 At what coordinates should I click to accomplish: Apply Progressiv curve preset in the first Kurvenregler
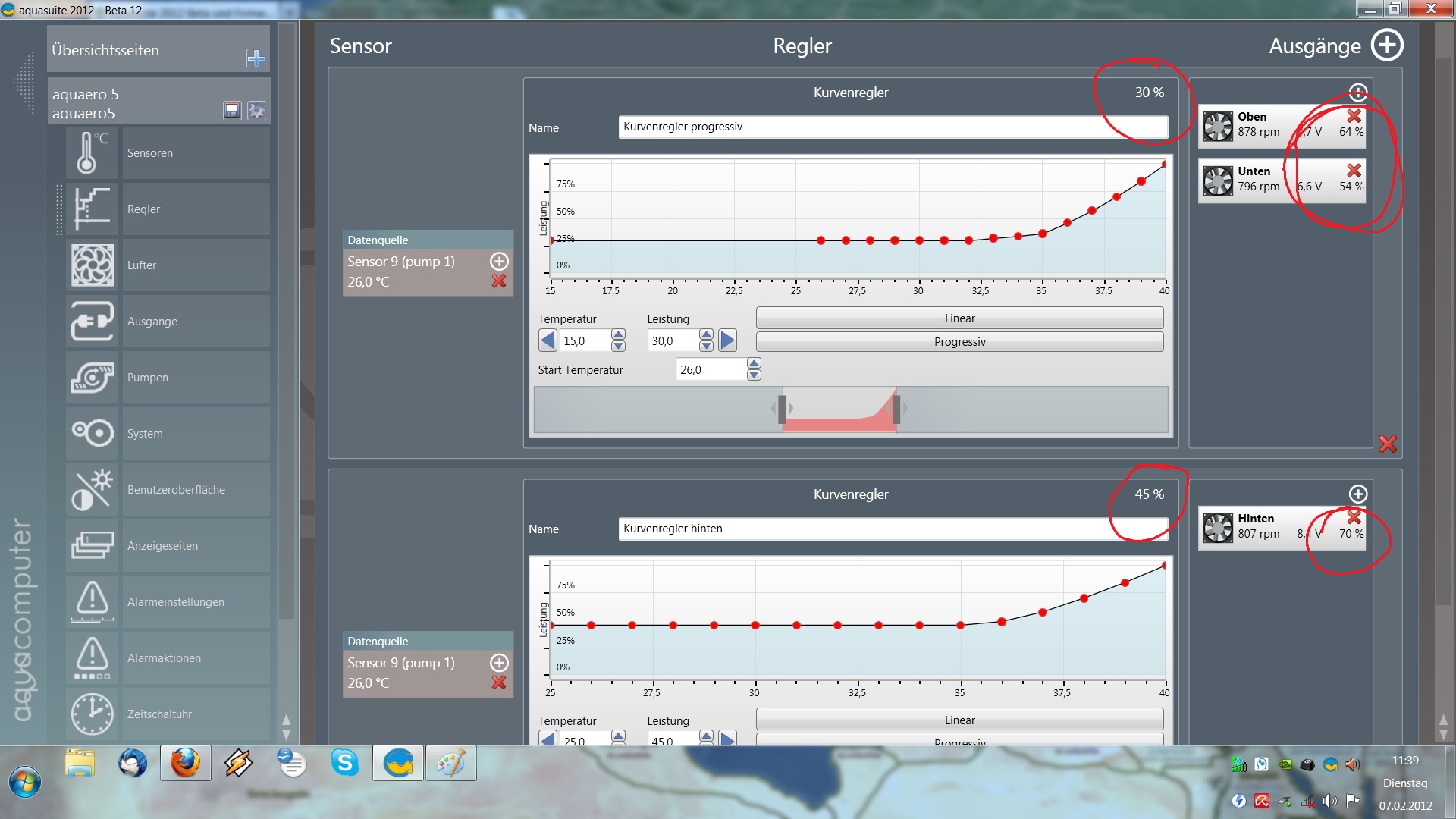959,342
